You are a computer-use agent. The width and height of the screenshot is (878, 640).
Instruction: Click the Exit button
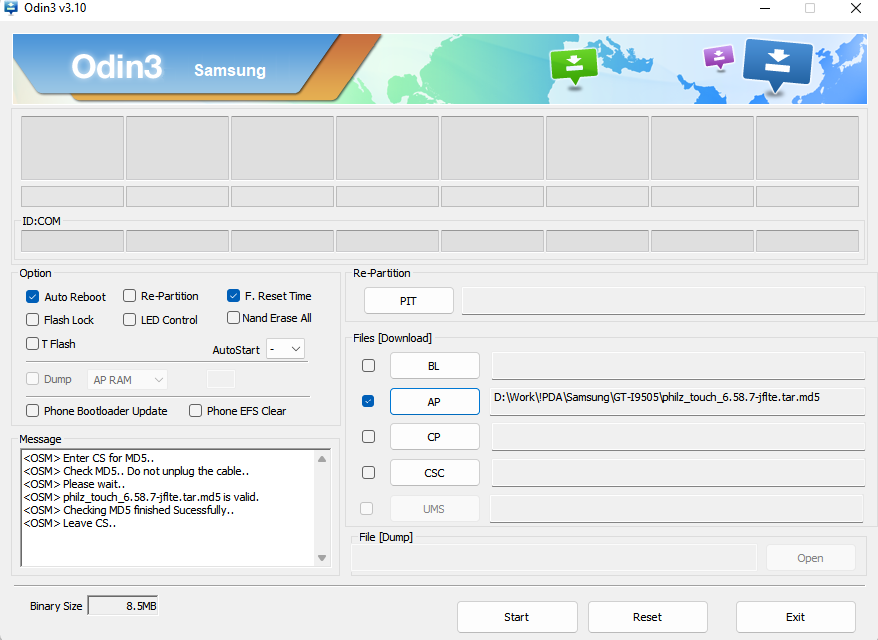coord(796,617)
